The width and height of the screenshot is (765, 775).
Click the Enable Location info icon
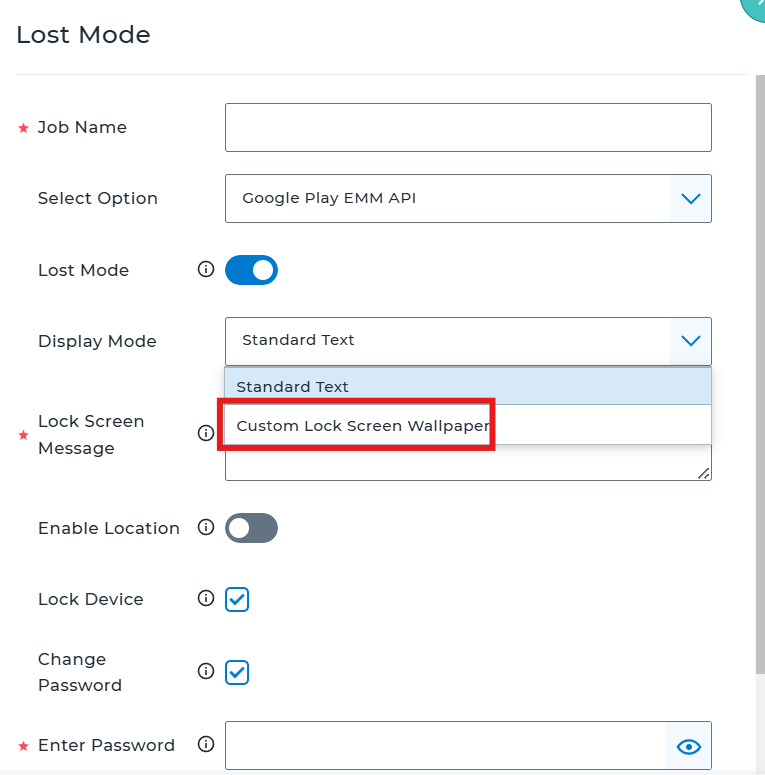click(x=206, y=527)
